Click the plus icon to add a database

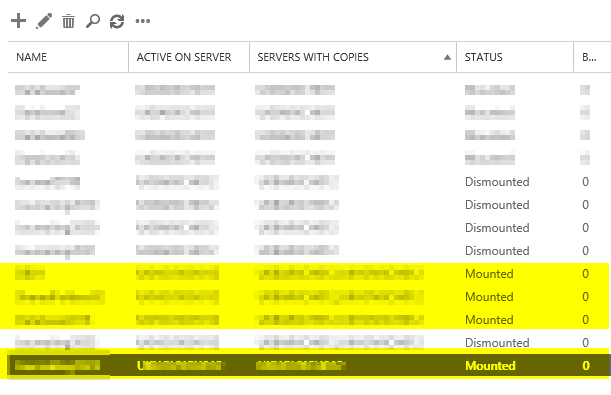18,21
